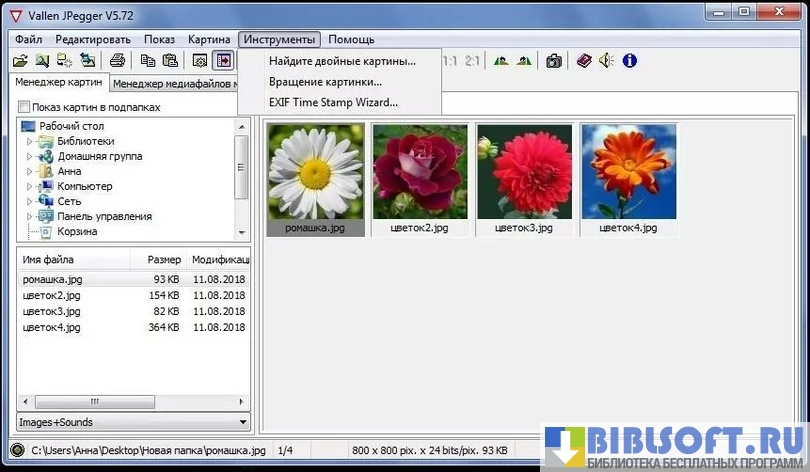
Task: Click the red book help icon
Action: coord(584,61)
